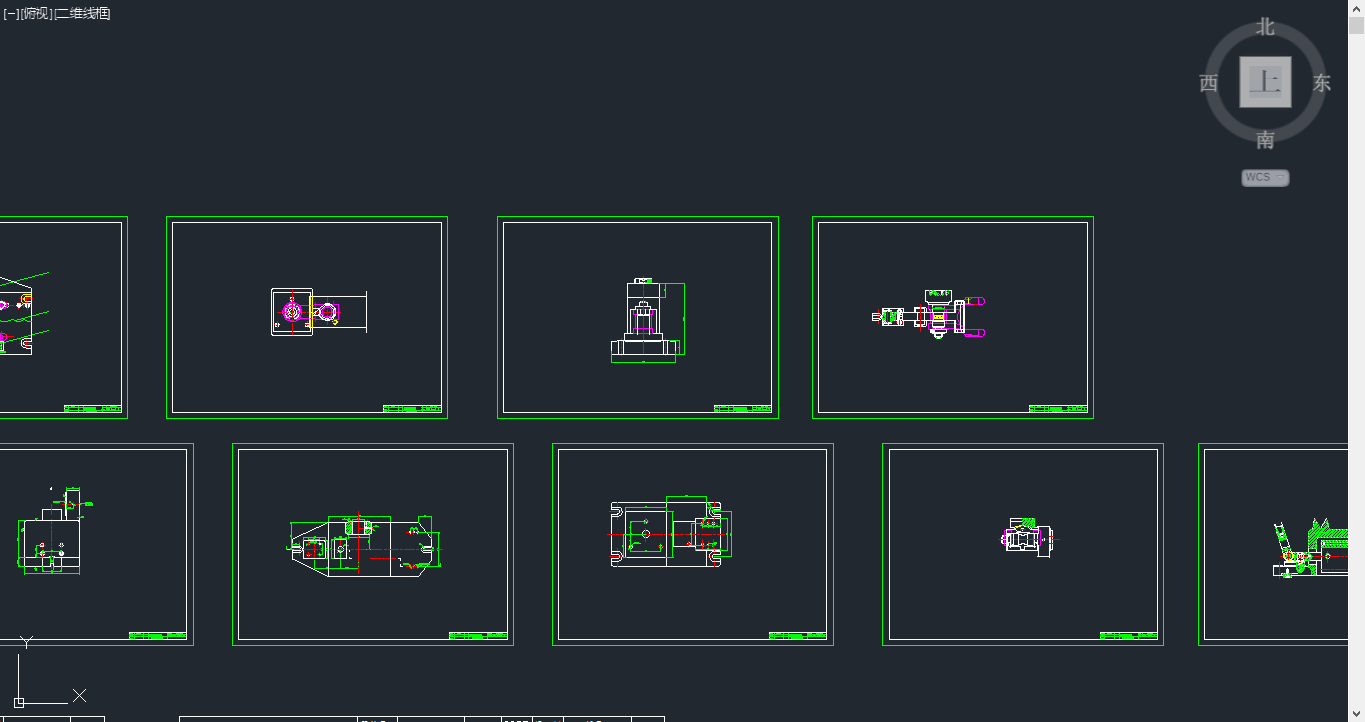The height and width of the screenshot is (722, 1365).
Task: Click title block of the square plate sheet
Action: click(x=413, y=408)
